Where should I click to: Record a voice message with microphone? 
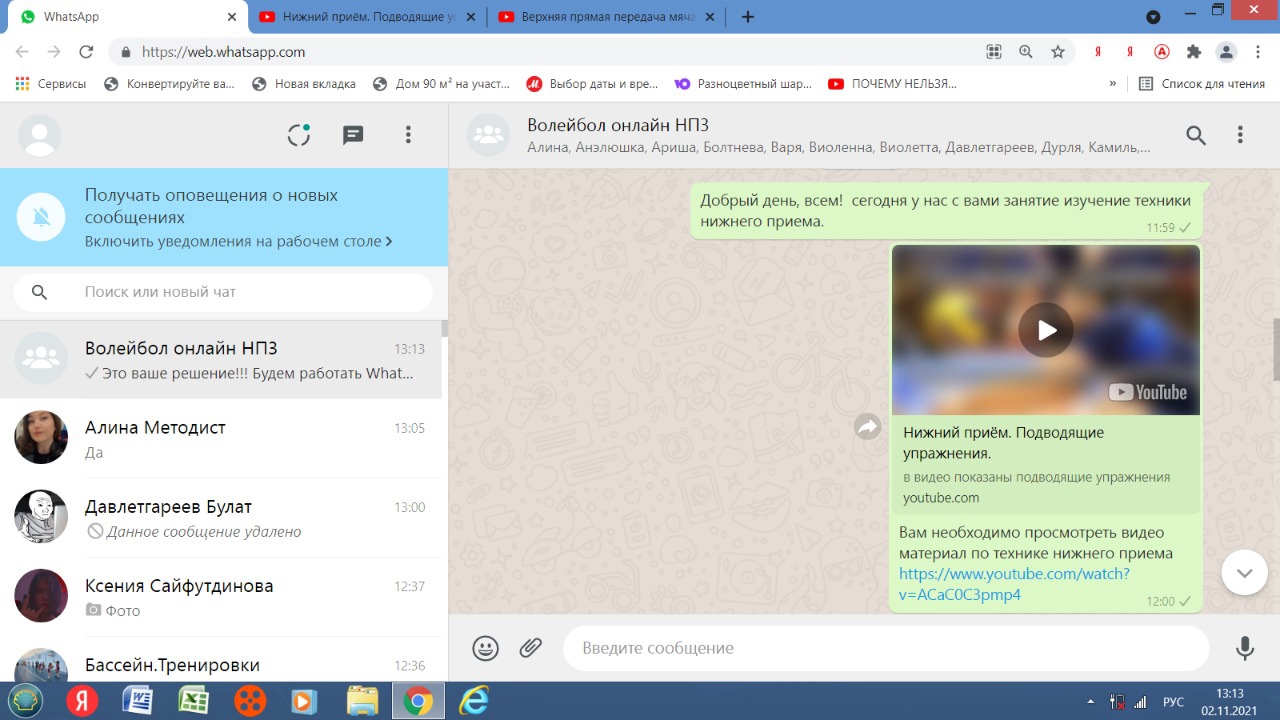[1244, 648]
